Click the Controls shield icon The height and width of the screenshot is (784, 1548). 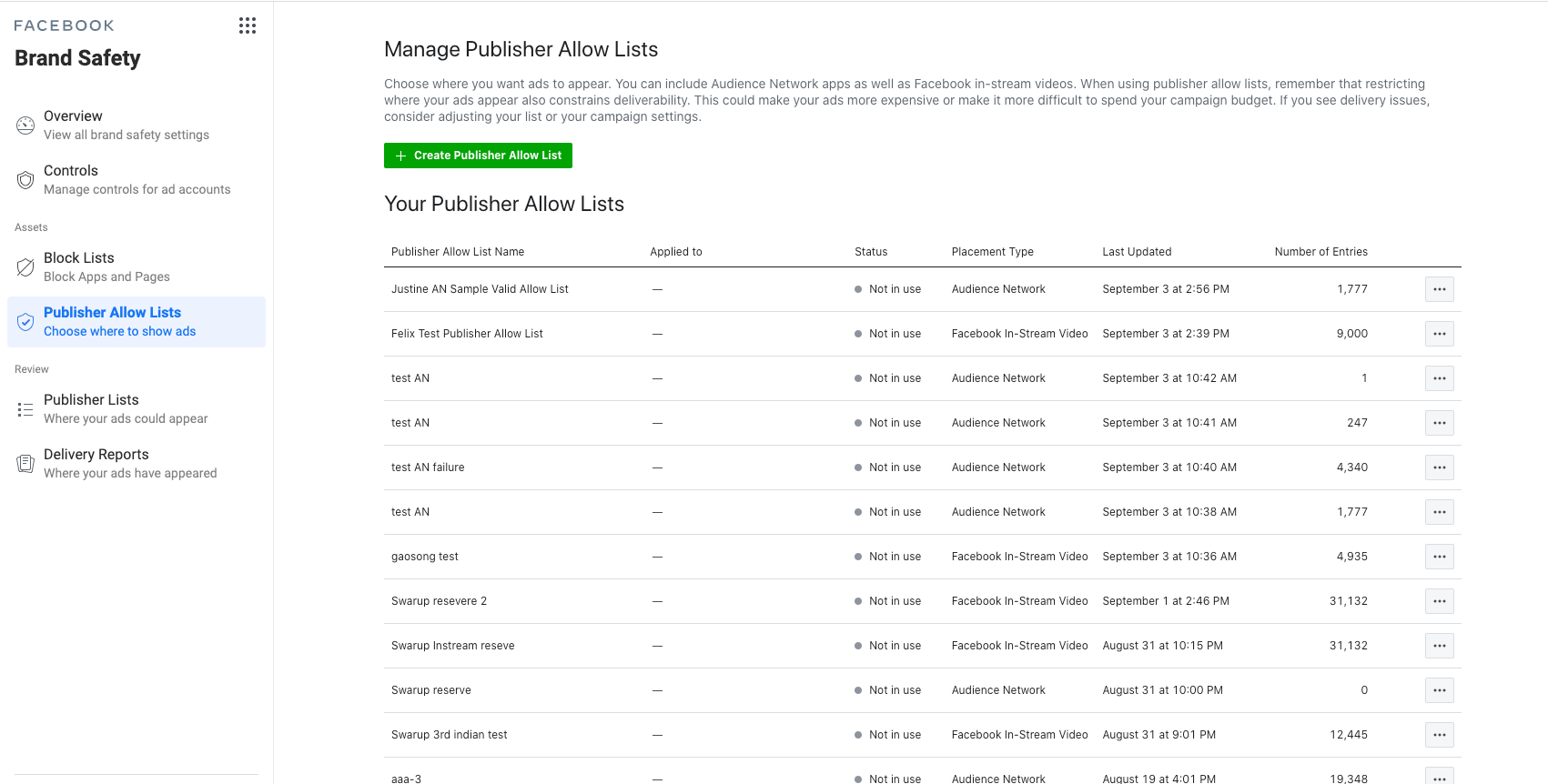[25, 180]
